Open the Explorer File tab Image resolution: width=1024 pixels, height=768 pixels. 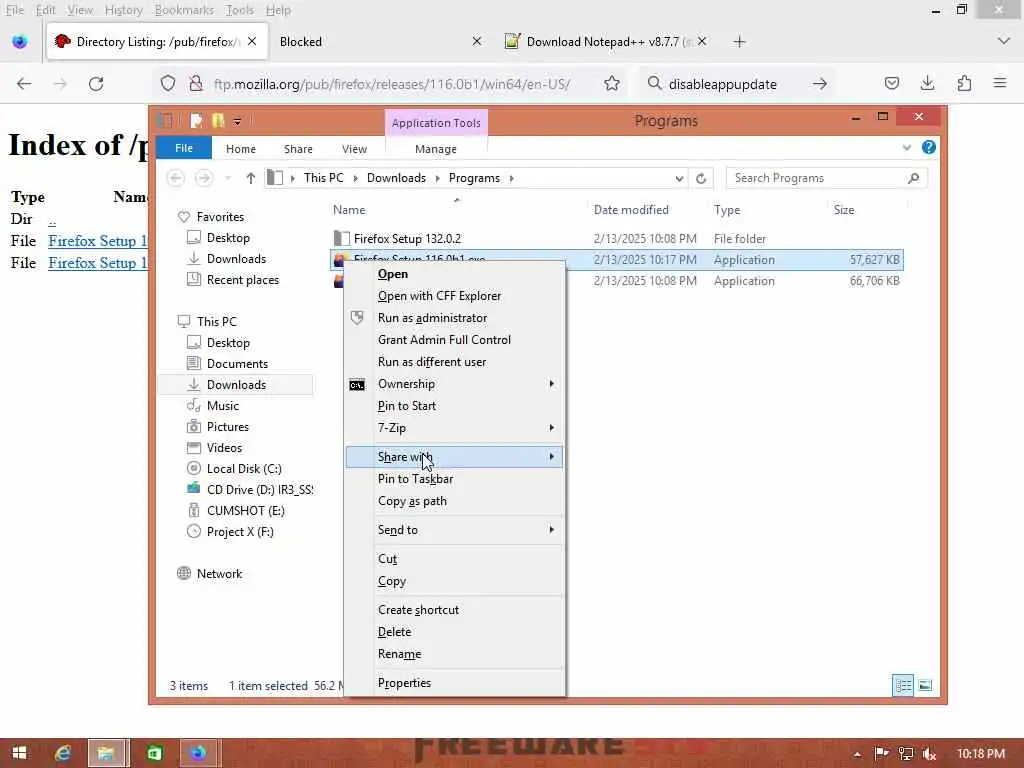184,148
